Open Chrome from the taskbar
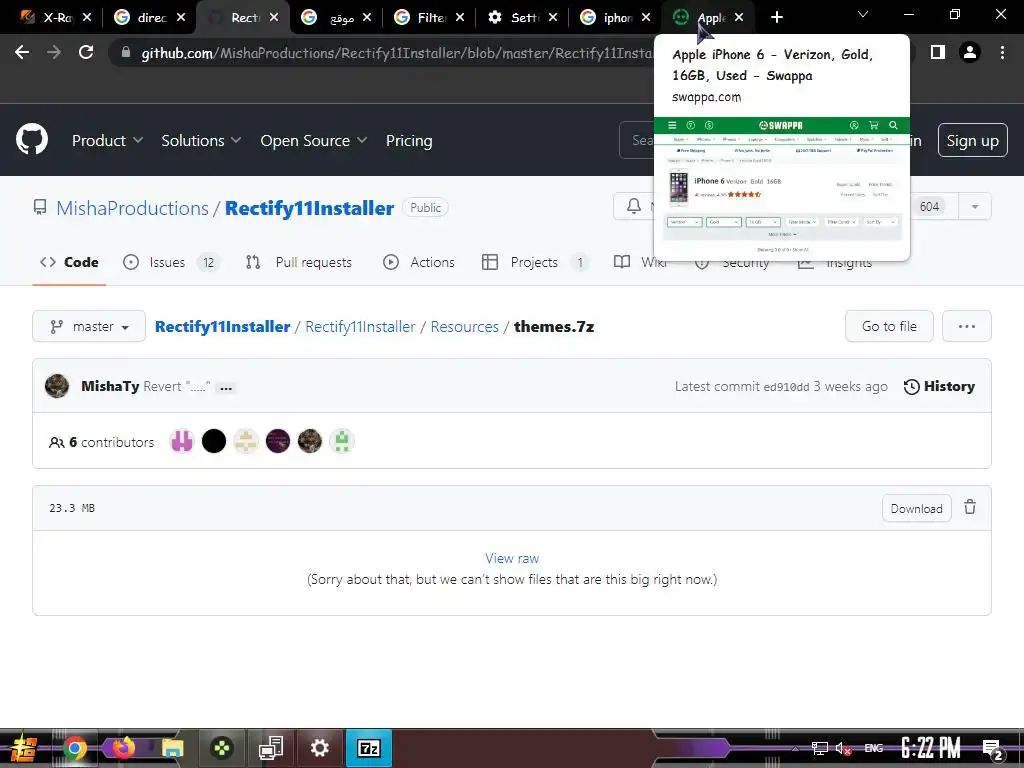 [x=74, y=748]
